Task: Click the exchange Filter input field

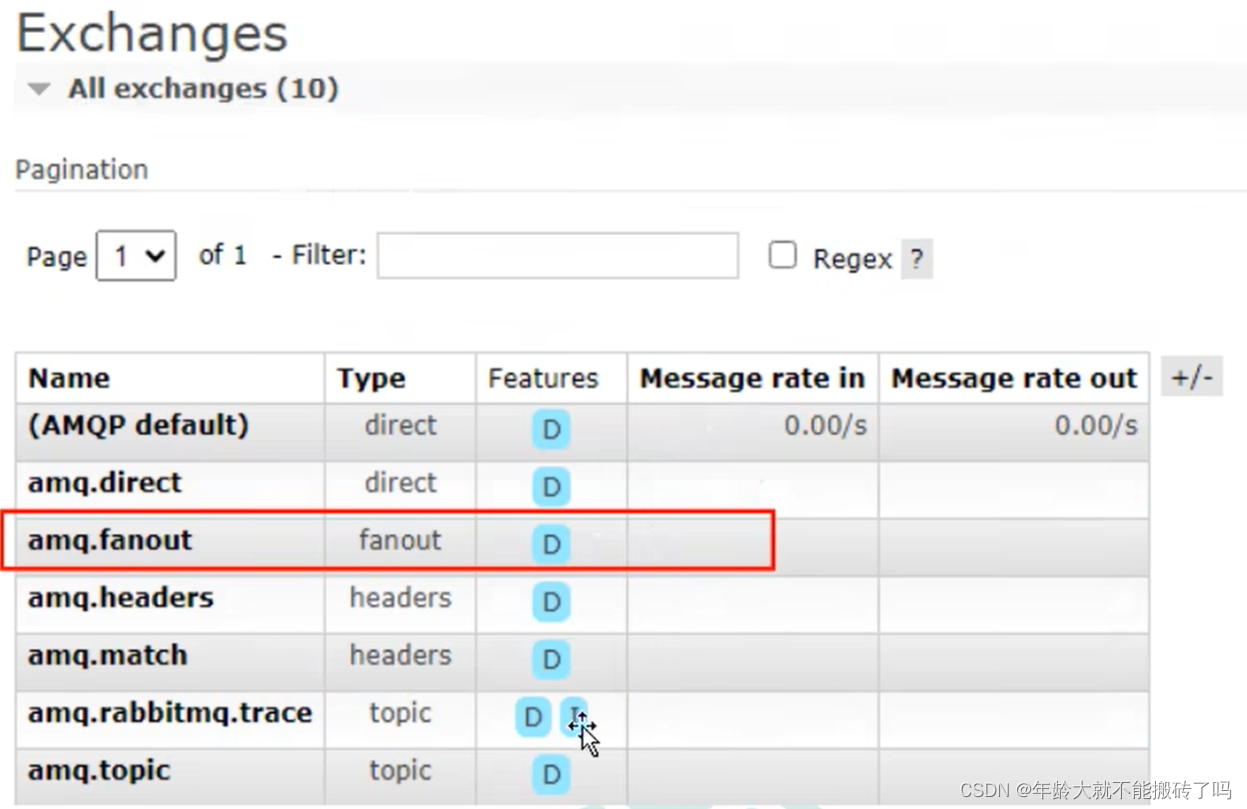Action: coord(558,256)
